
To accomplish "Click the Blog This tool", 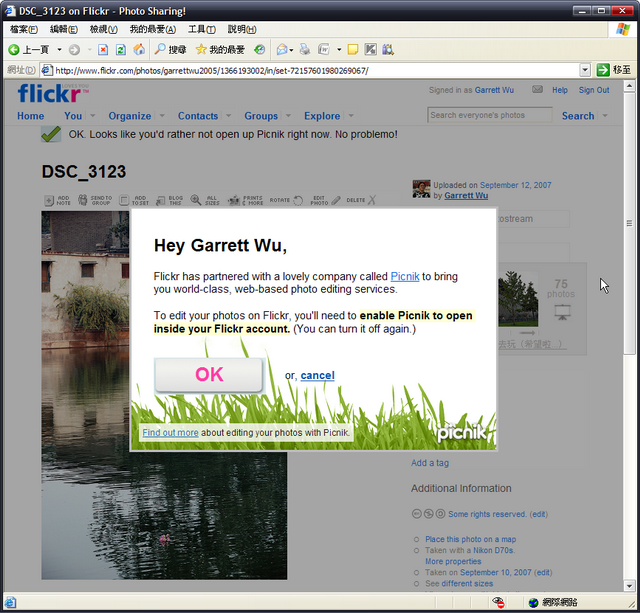I will [x=169, y=200].
